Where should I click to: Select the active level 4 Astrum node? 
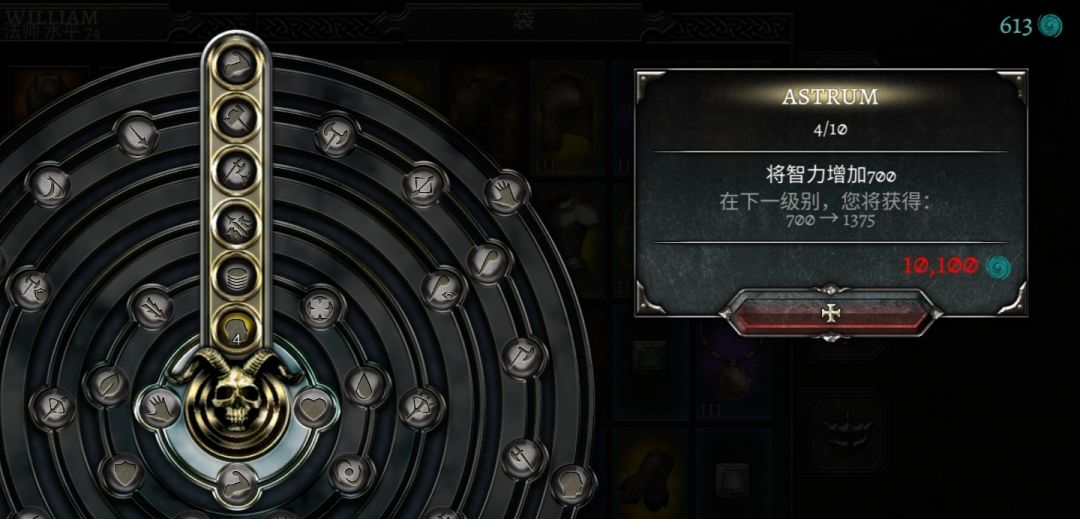point(237,328)
